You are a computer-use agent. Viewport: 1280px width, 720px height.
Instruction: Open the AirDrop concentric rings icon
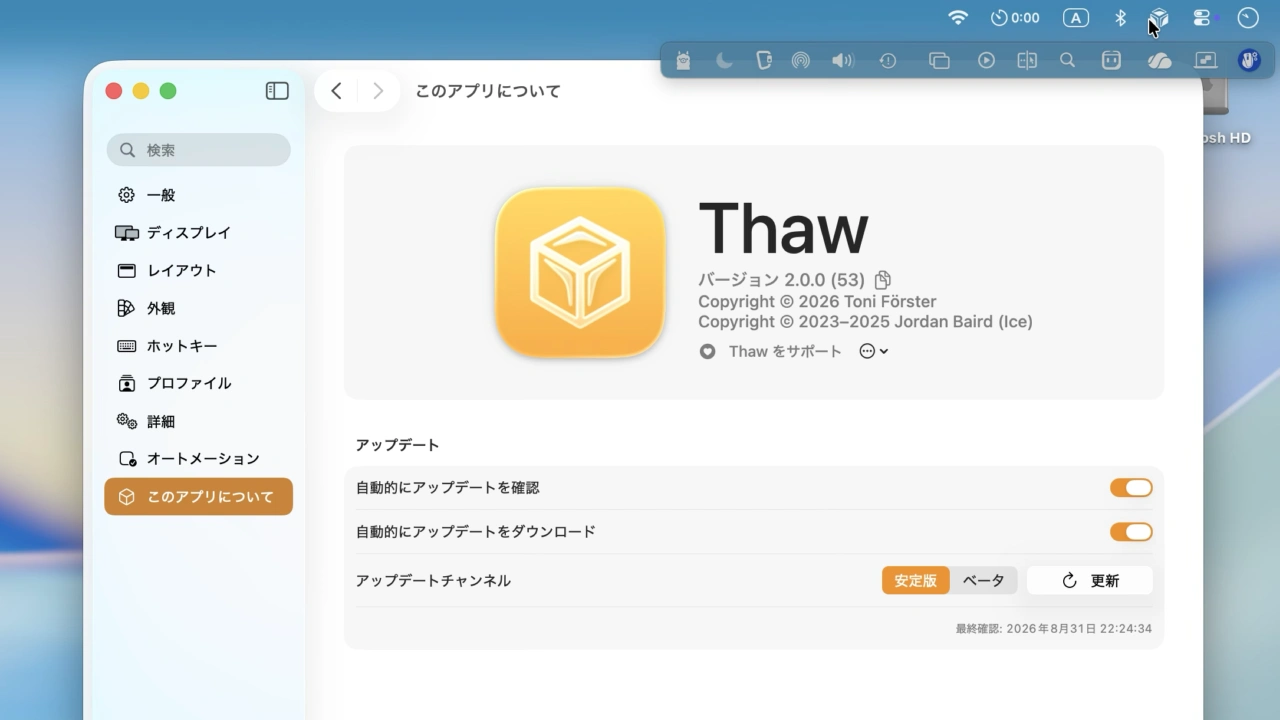point(800,60)
